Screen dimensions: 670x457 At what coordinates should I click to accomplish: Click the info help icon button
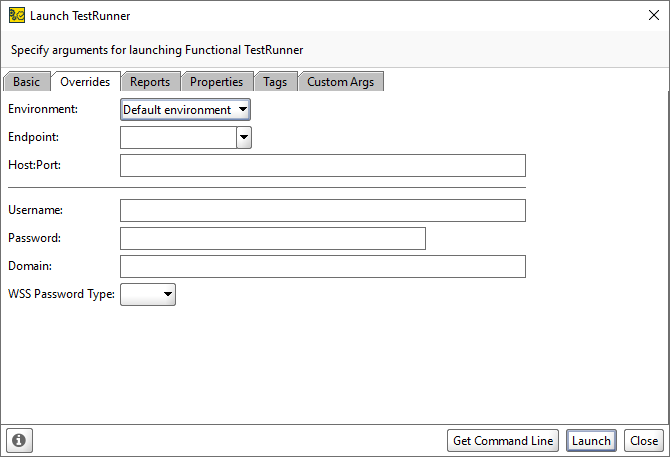pos(19,440)
